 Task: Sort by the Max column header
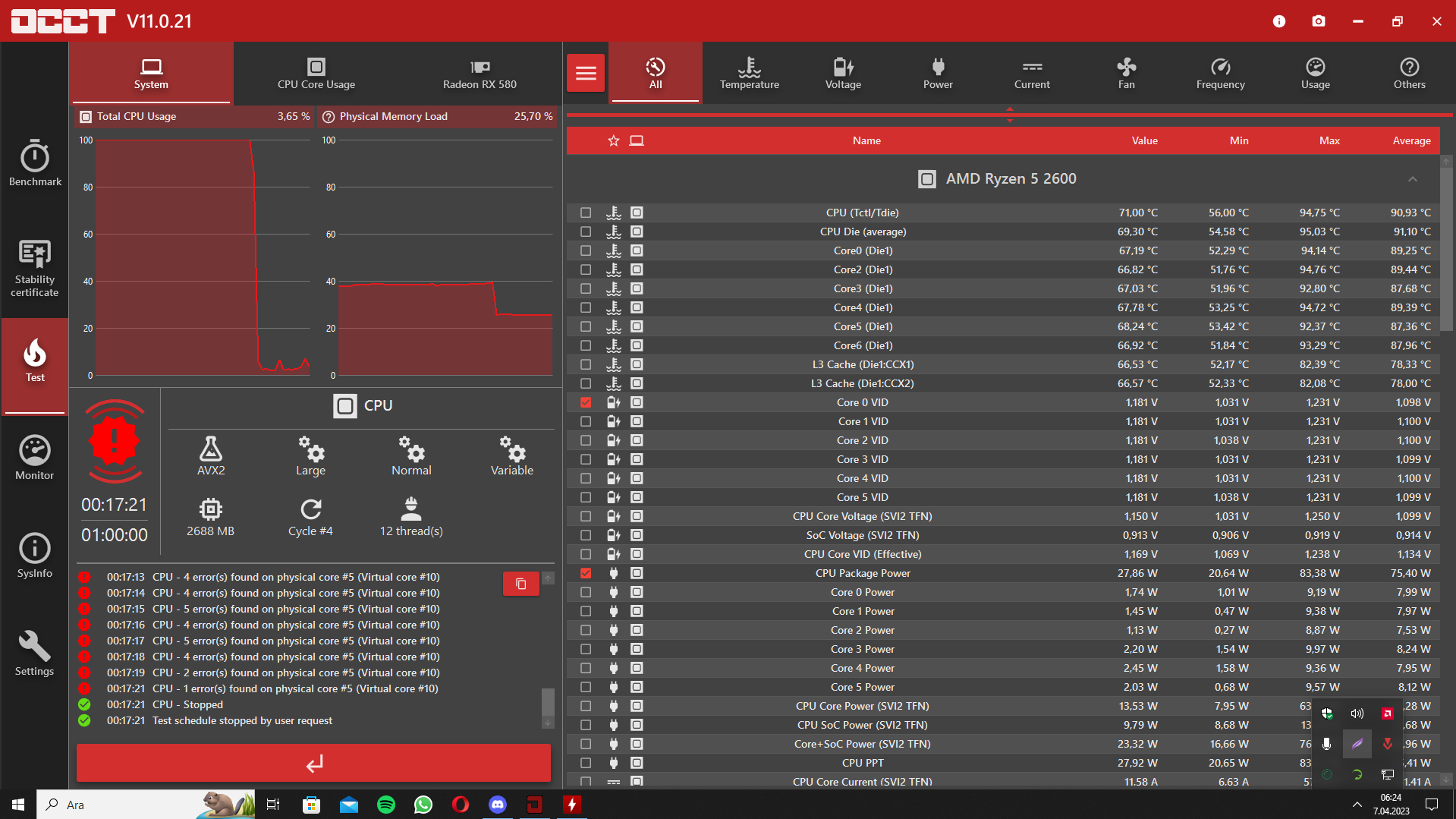tap(1329, 140)
